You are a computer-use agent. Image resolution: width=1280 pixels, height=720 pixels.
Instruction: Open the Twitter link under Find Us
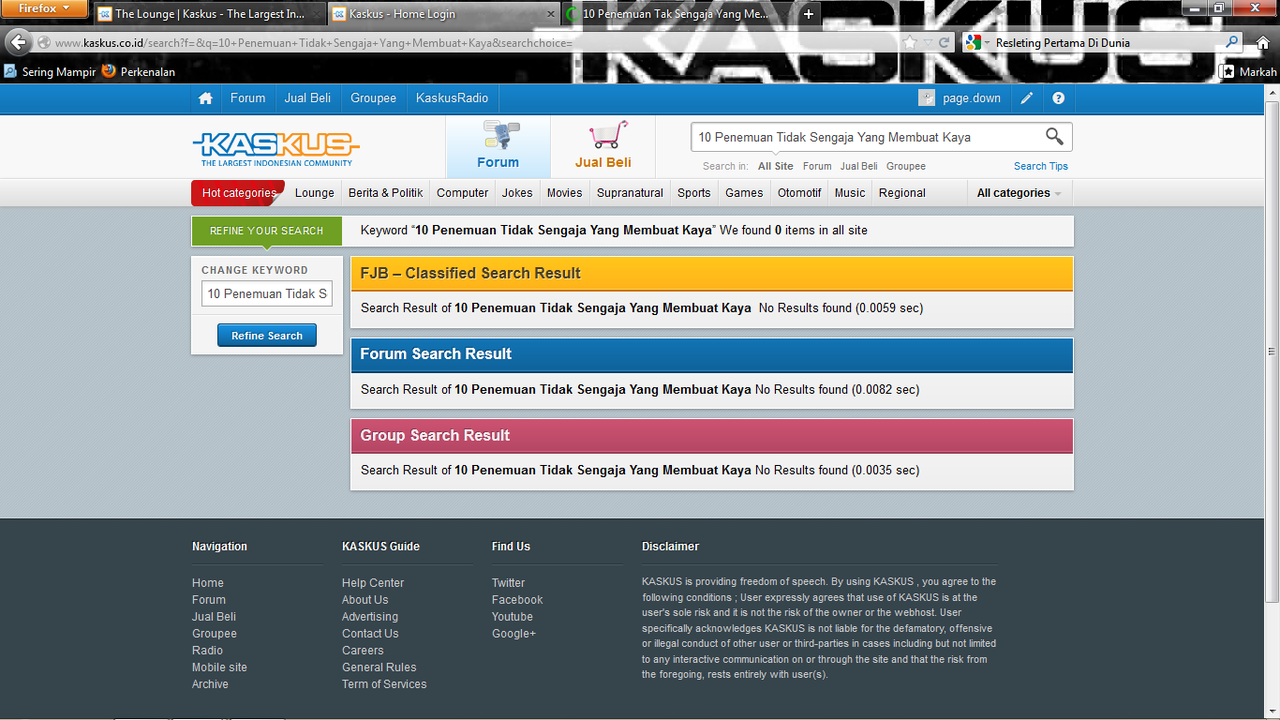pos(508,583)
